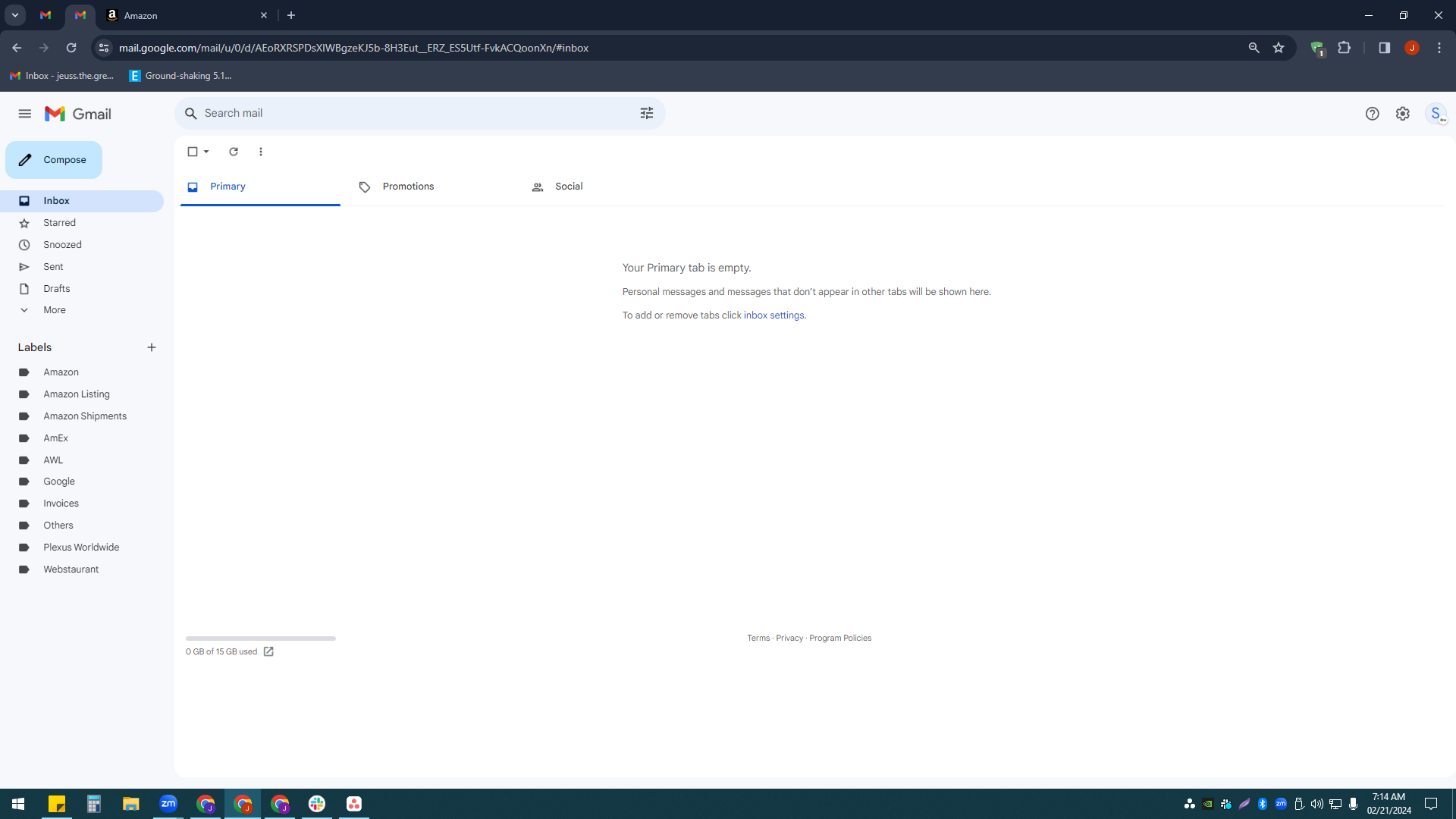1456x819 pixels.
Task: Expand the select dropdown arrow
Action: pyautogui.click(x=206, y=152)
